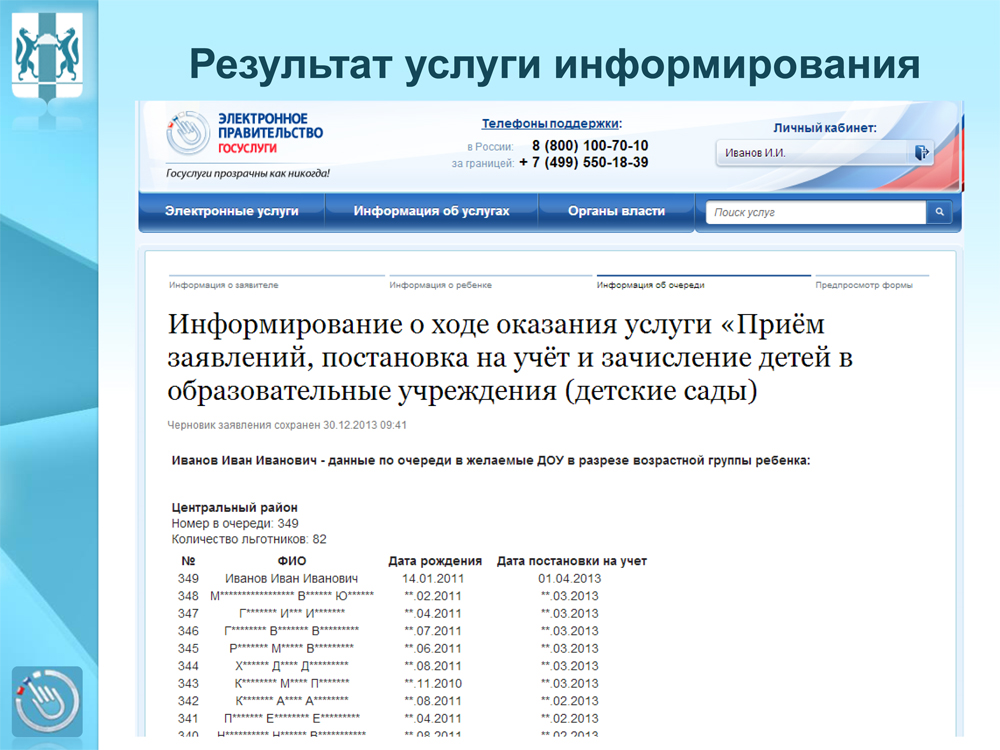Click the Gosuslugi hand logo in the header
This screenshot has width=1000, height=750.
188,133
